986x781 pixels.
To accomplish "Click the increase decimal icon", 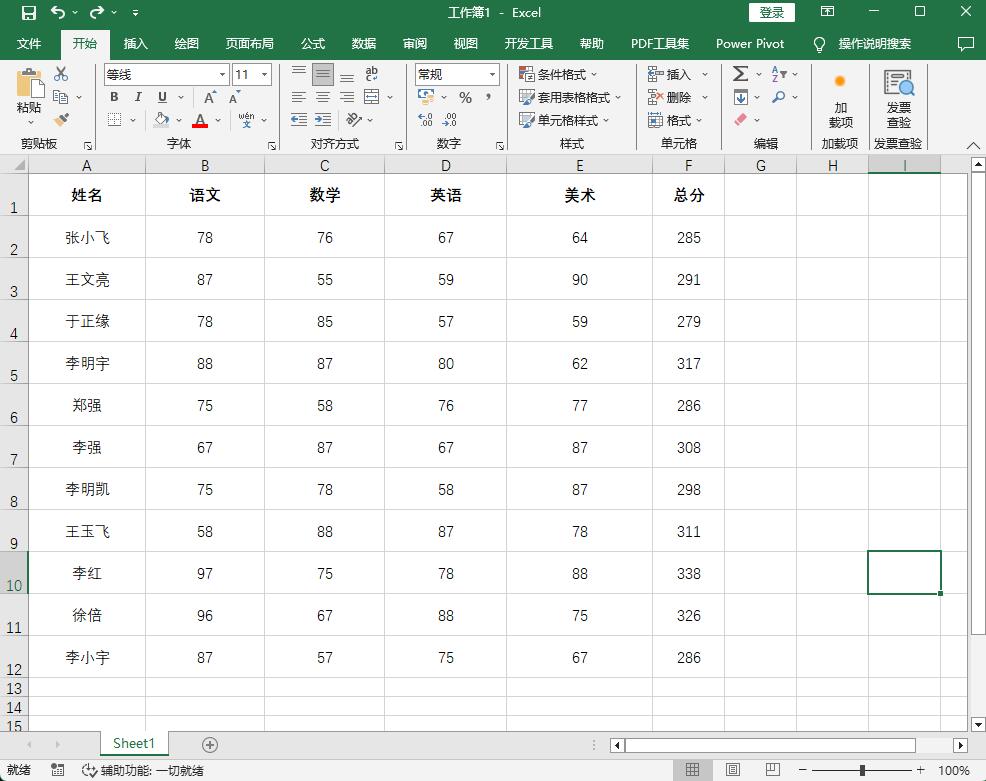I will point(426,119).
